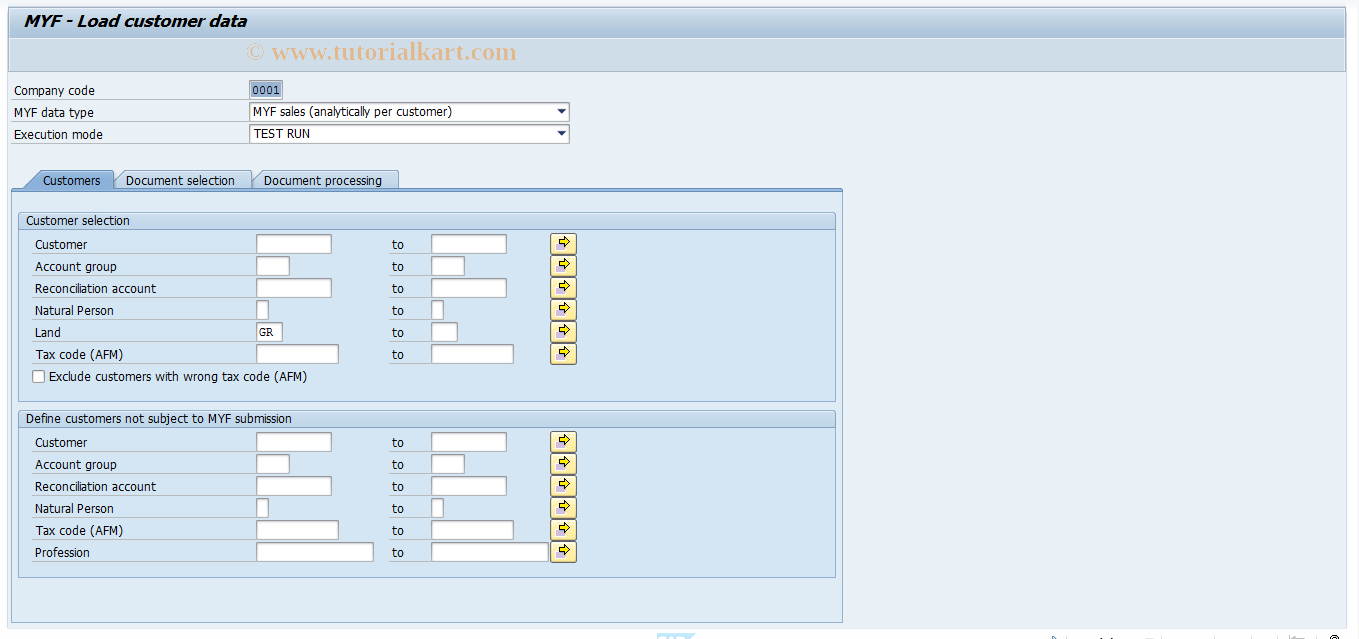Open multiple selection for Reconciliation account not subject to MYF
Viewport: 1359px width, 639px height.
tap(563, 486)
